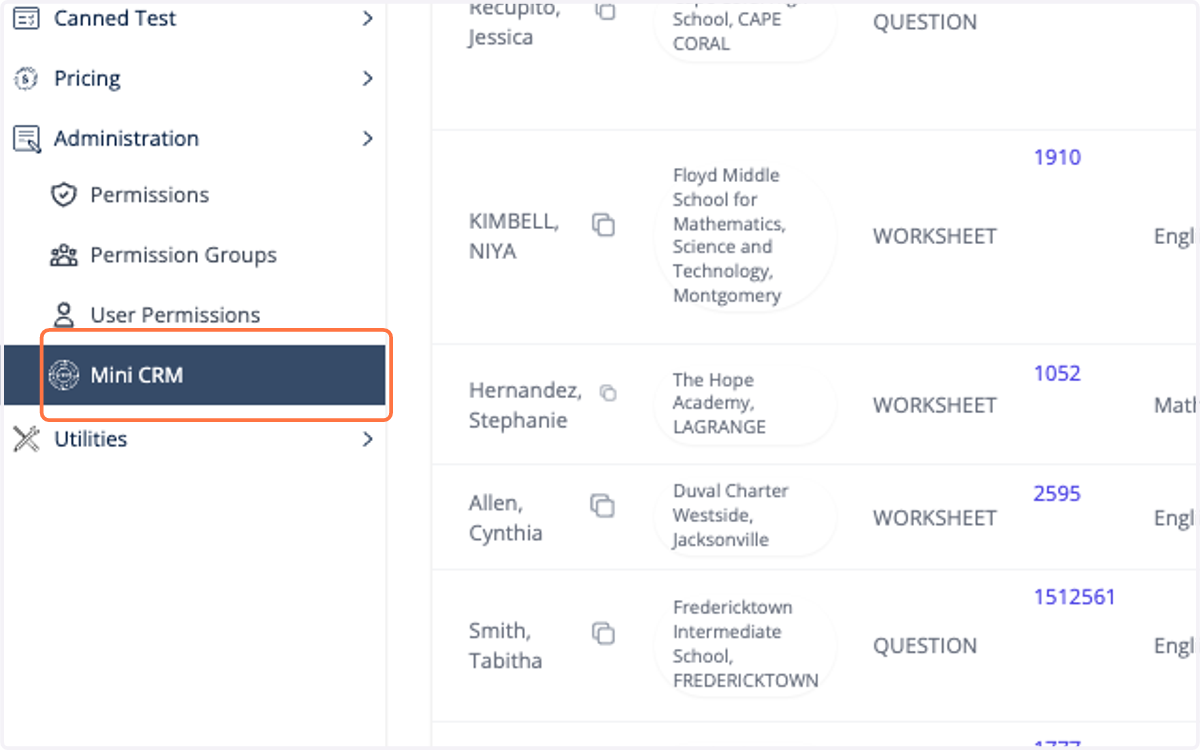Viewport: 1200px width, 750px height.
Task: Click the Permission Groups people icon
Action: [x=64, y=255]
